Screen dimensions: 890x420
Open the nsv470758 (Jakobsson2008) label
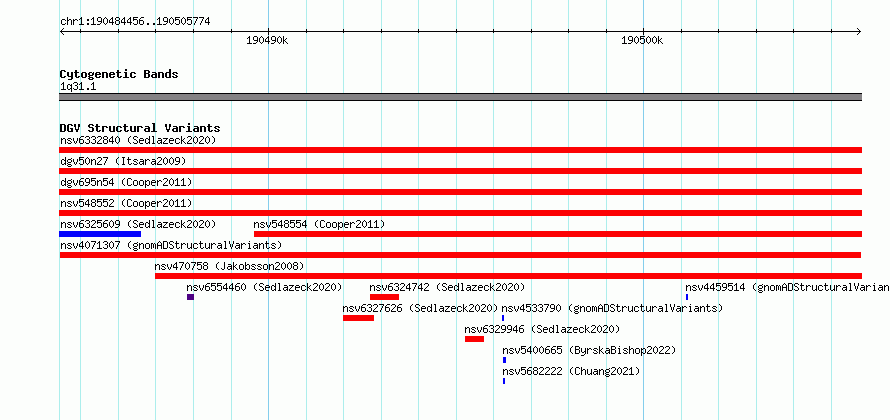(x=229, y=266)
